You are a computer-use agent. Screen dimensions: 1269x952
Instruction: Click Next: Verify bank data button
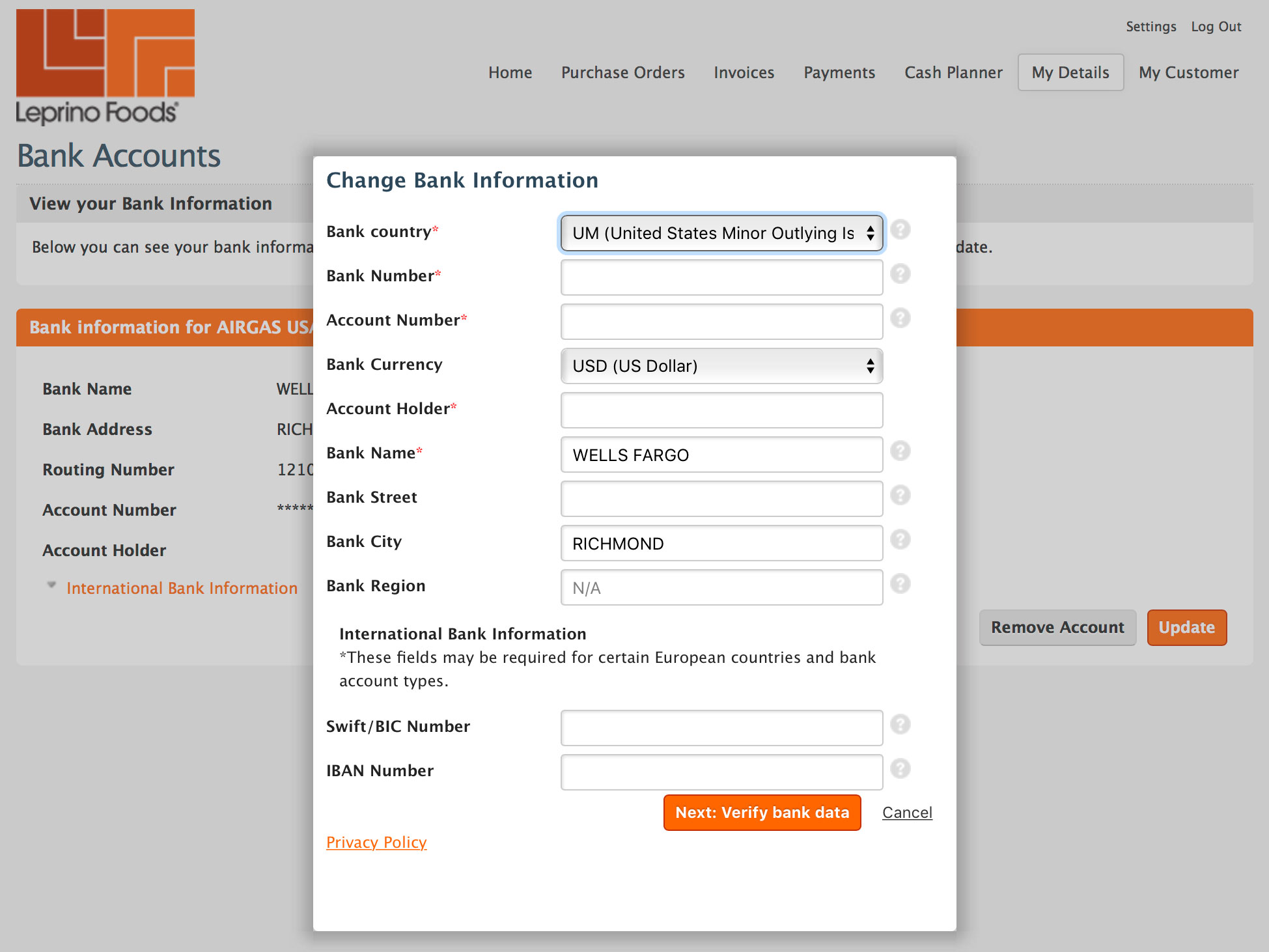coord(762,813)
